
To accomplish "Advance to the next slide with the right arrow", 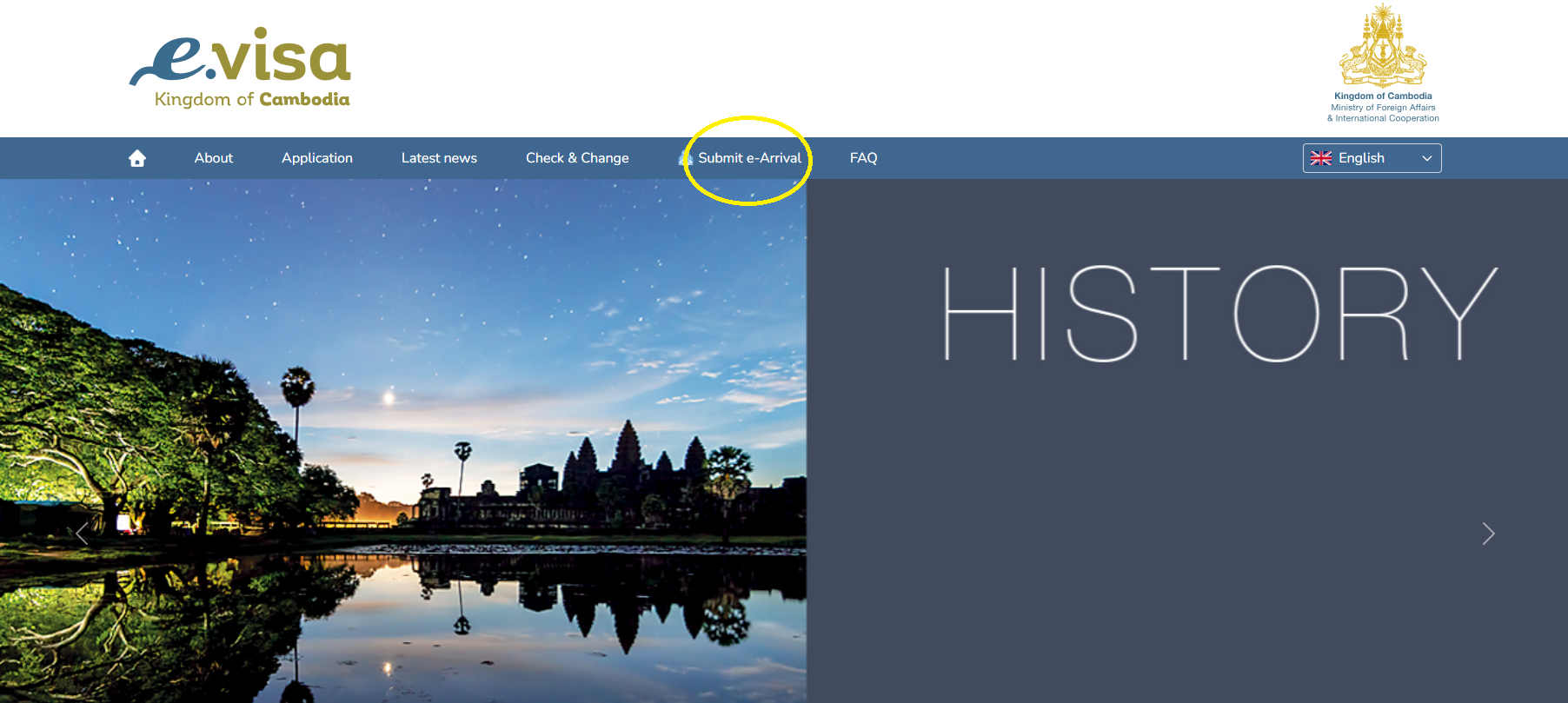I will [1488, 534].
